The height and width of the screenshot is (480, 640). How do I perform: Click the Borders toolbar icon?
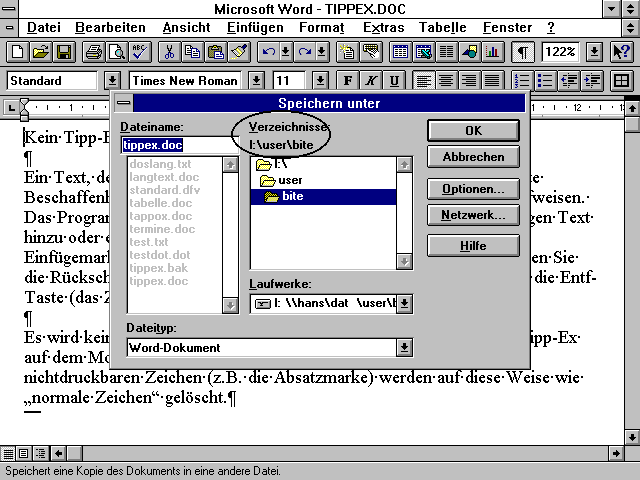tap(621, 80)
